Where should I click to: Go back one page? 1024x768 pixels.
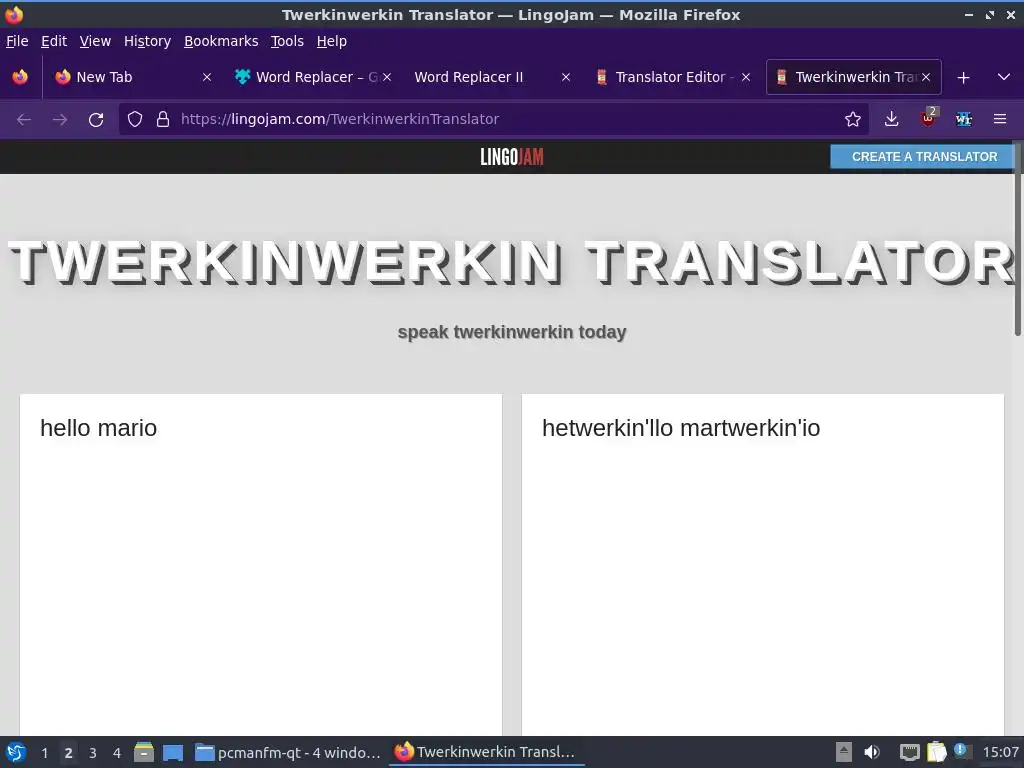[24, 120]
